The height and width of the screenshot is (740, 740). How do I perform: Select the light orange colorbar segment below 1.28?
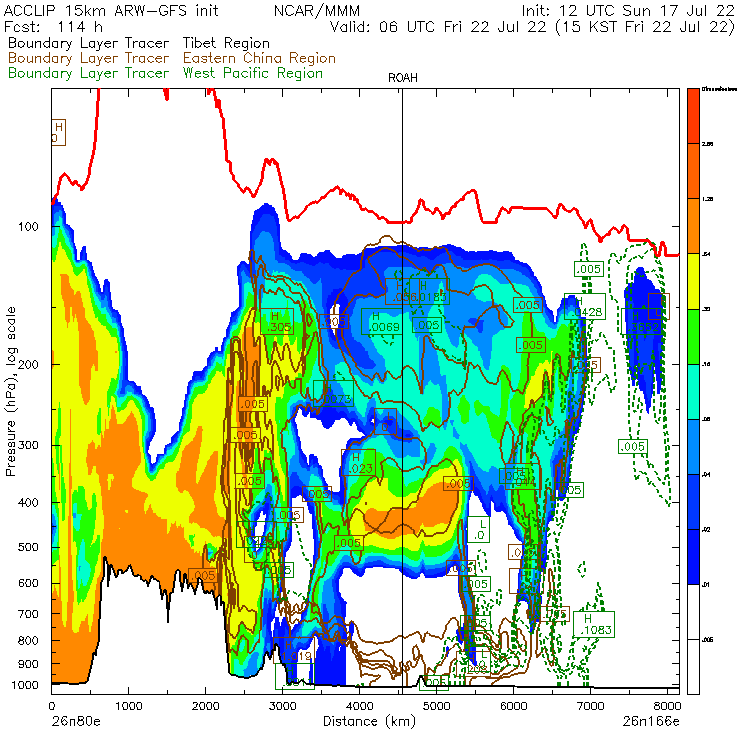pyautogui.click(x=693, y=226)
